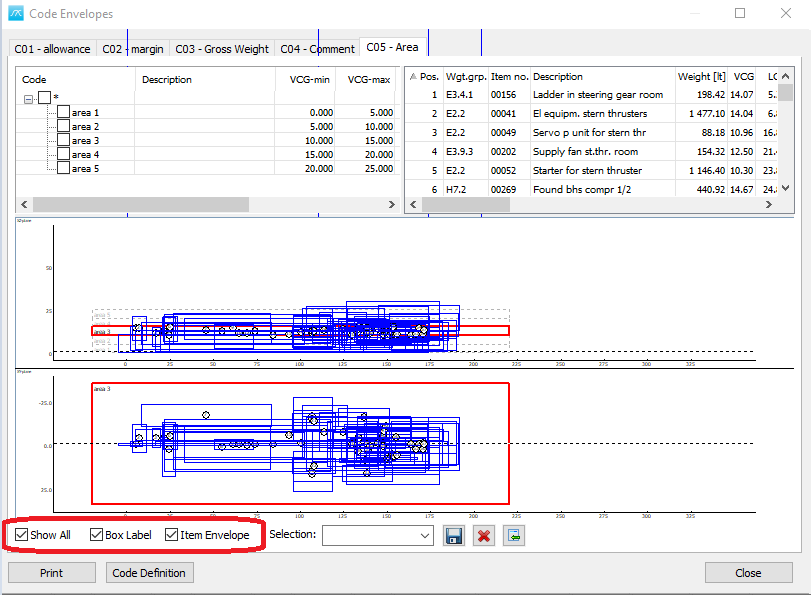The width and height of the screenshot is (812, 595).
Task: Open the C03 - Gross Weight tab
Action: 222,49
